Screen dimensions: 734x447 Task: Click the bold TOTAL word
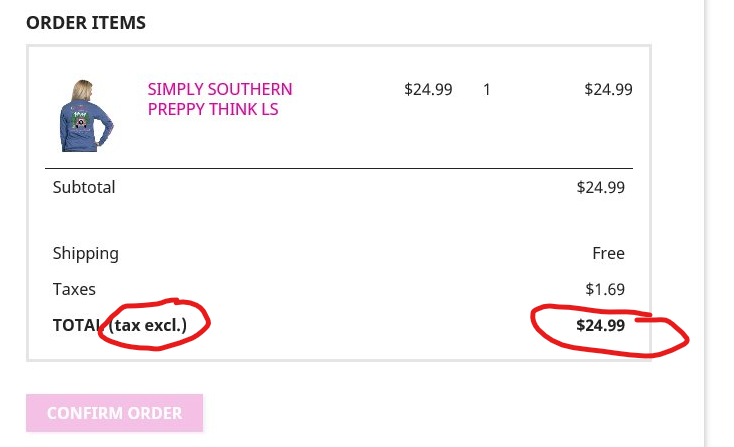click(x=76, y=325)
